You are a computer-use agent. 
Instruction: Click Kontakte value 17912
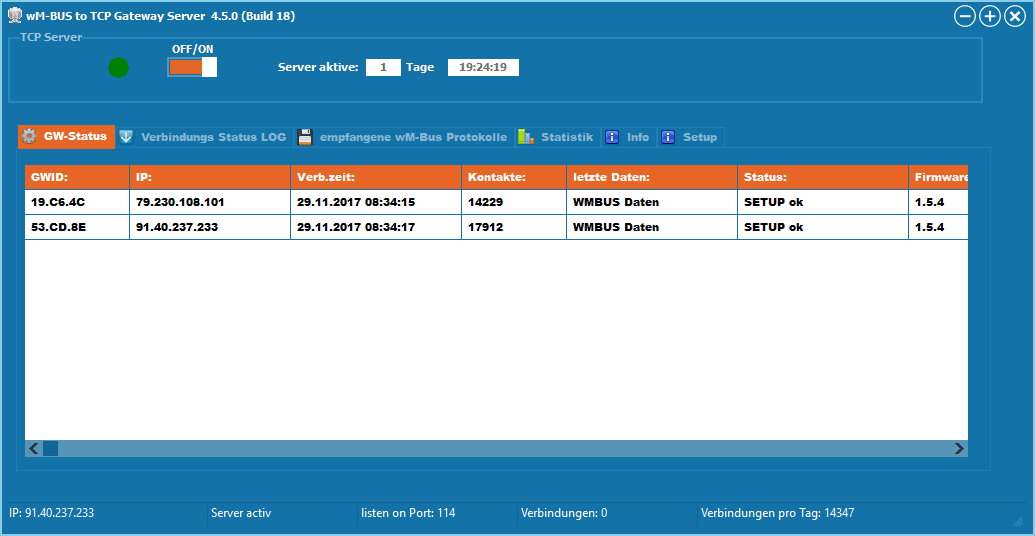514,227
